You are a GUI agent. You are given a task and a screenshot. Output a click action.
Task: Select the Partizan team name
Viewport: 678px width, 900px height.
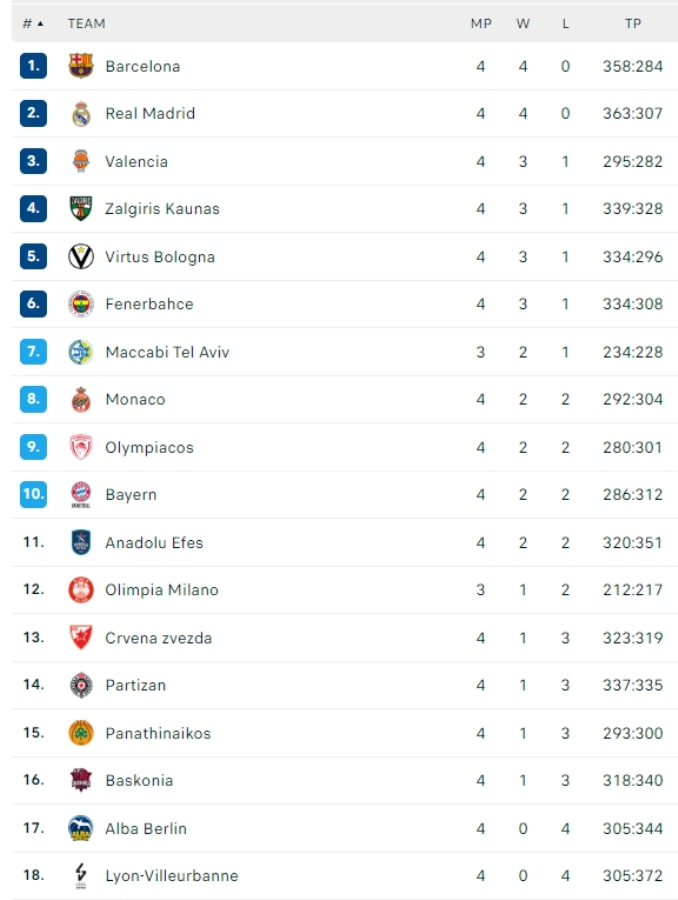pyautogui.click(x=135, y=685)
